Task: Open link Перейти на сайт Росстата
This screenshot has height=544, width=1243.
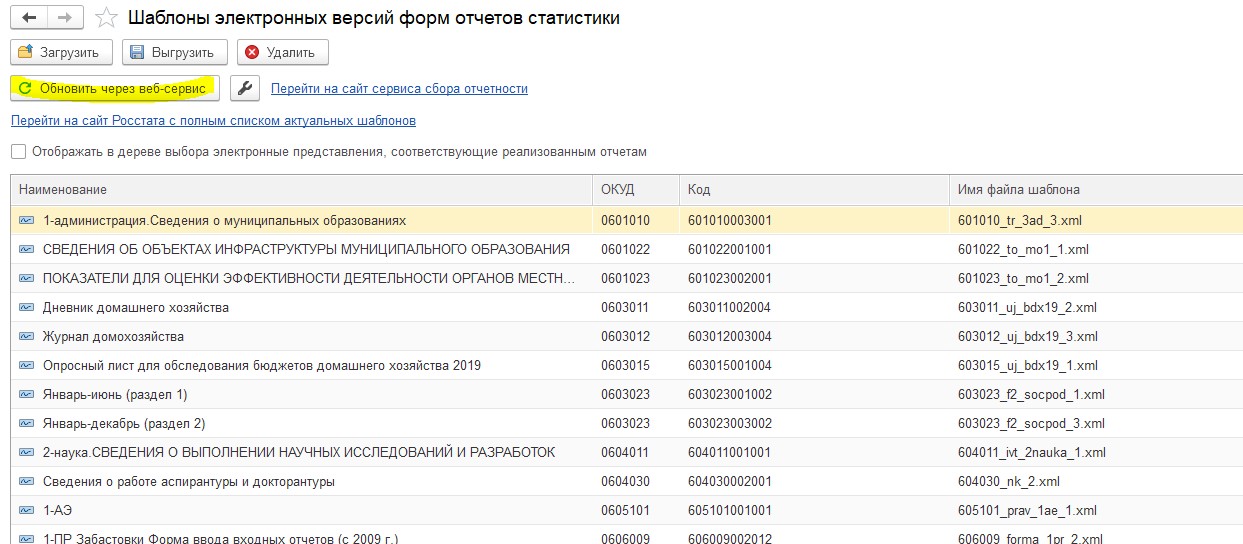Action: 213,120
